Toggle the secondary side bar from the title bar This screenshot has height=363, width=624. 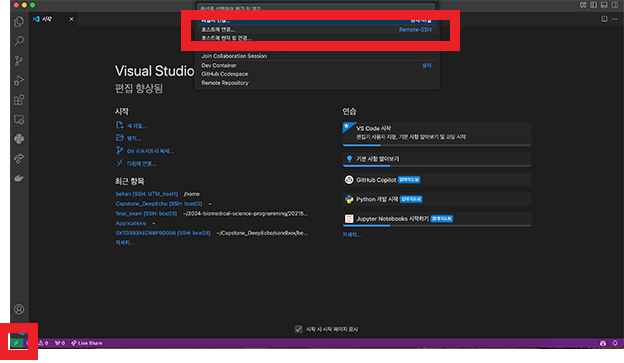pos(615,5)
